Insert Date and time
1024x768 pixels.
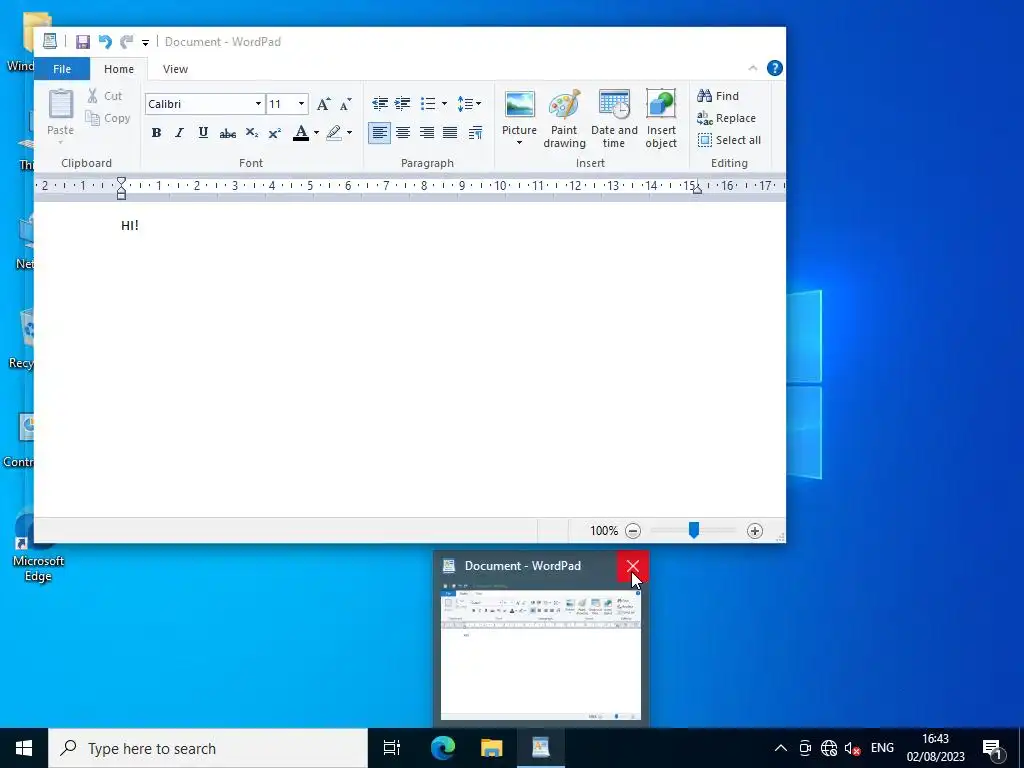click(x=614, y=119)
